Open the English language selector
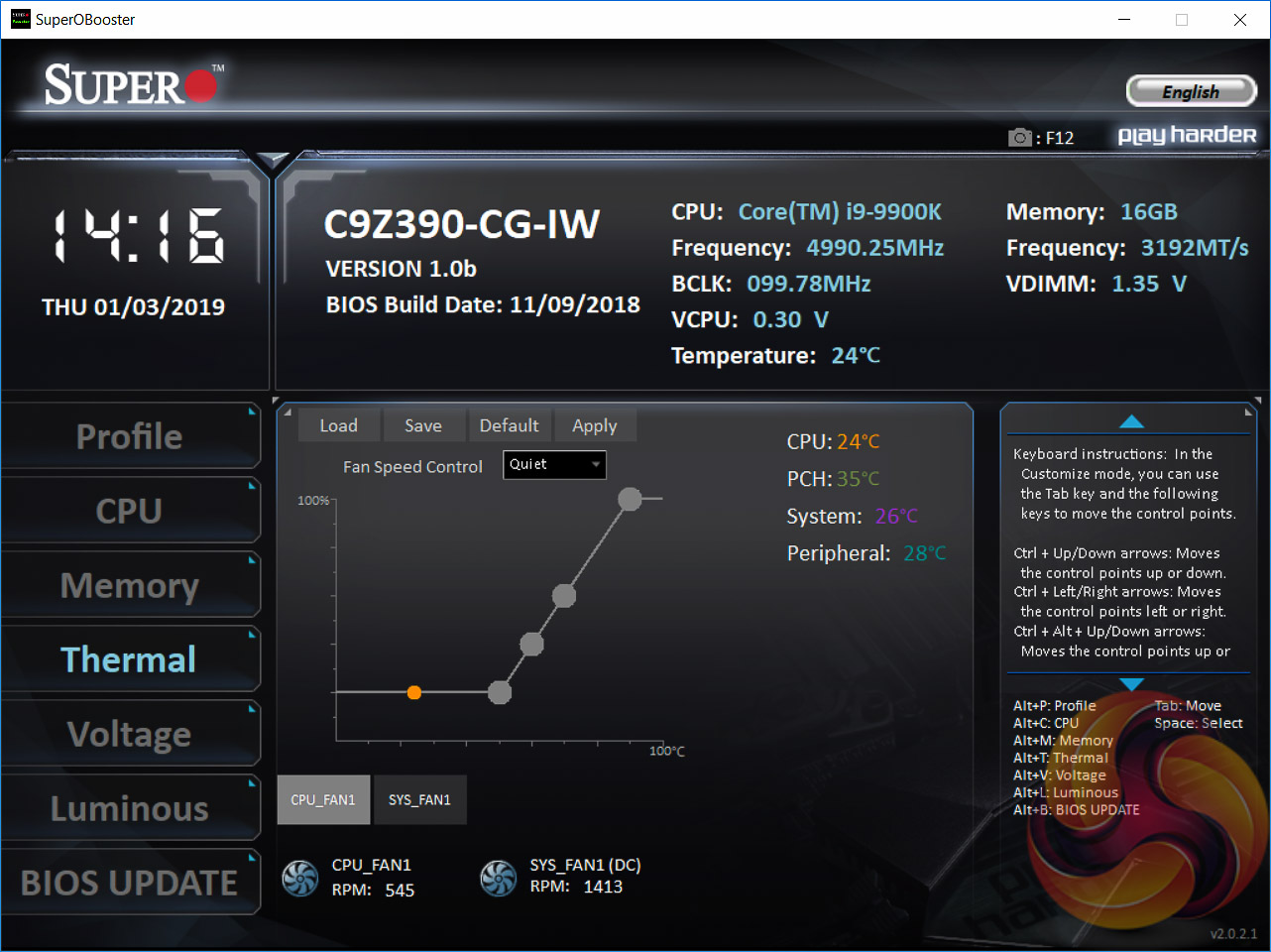 1192,92
